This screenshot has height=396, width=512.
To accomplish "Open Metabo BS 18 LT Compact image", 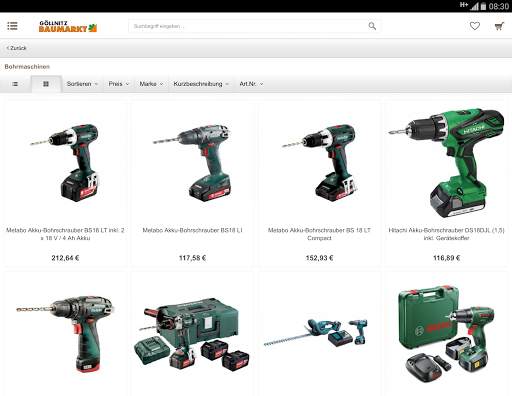I will [x=319, y=163].
